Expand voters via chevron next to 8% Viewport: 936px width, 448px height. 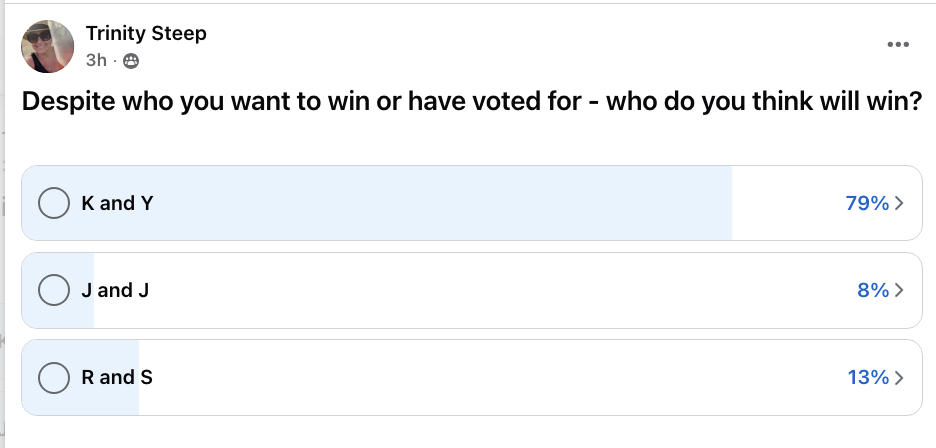(899, 290)
